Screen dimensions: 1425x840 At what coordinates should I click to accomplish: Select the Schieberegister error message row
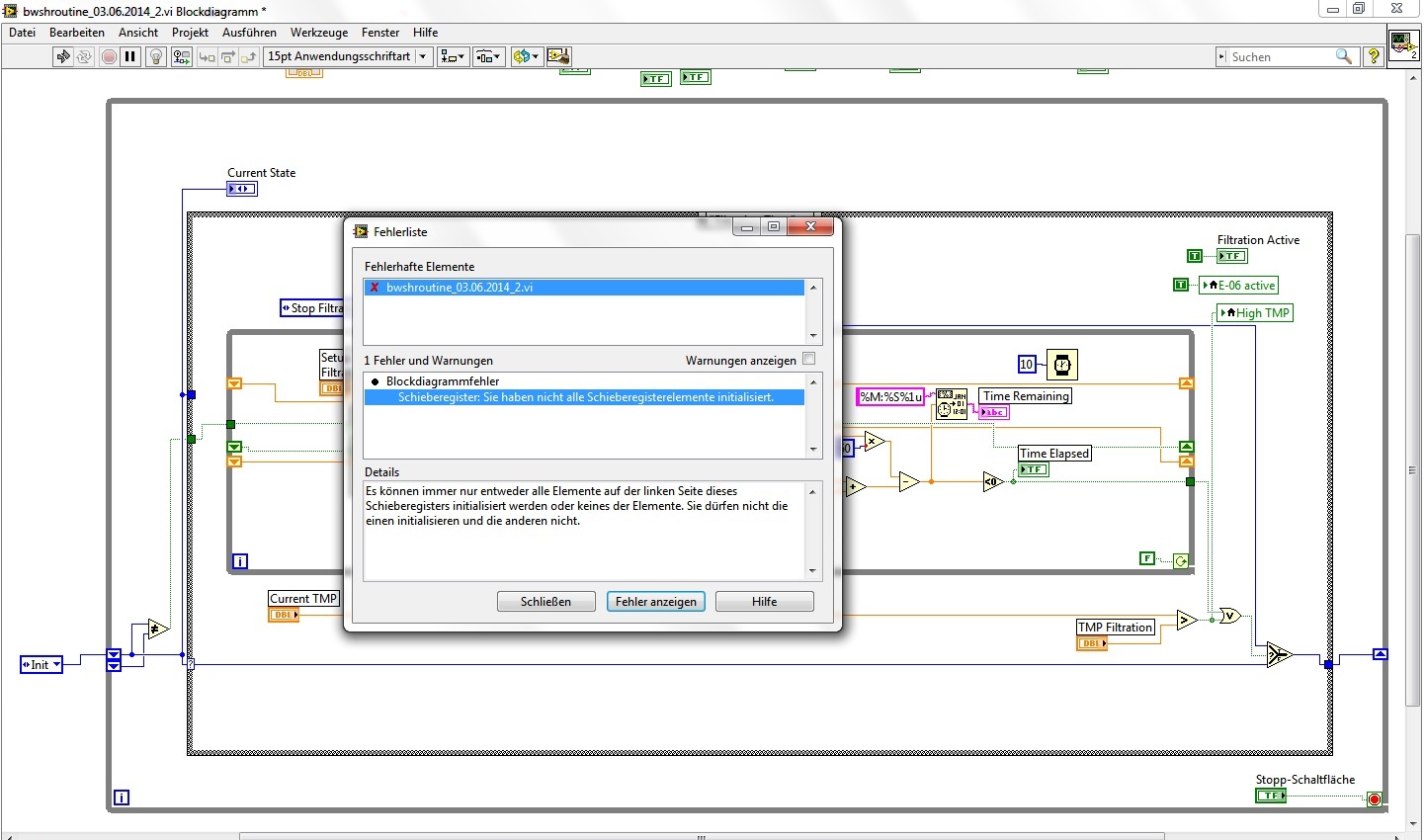(585, 397)
